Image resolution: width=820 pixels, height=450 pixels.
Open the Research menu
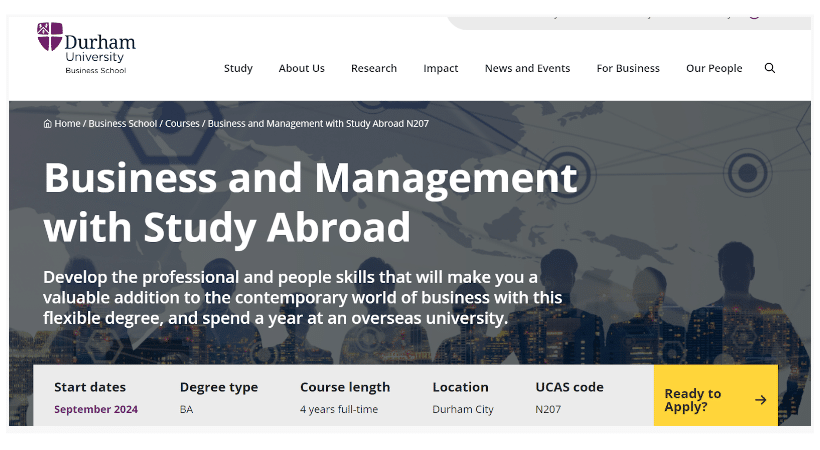click(x=373, y=68)
